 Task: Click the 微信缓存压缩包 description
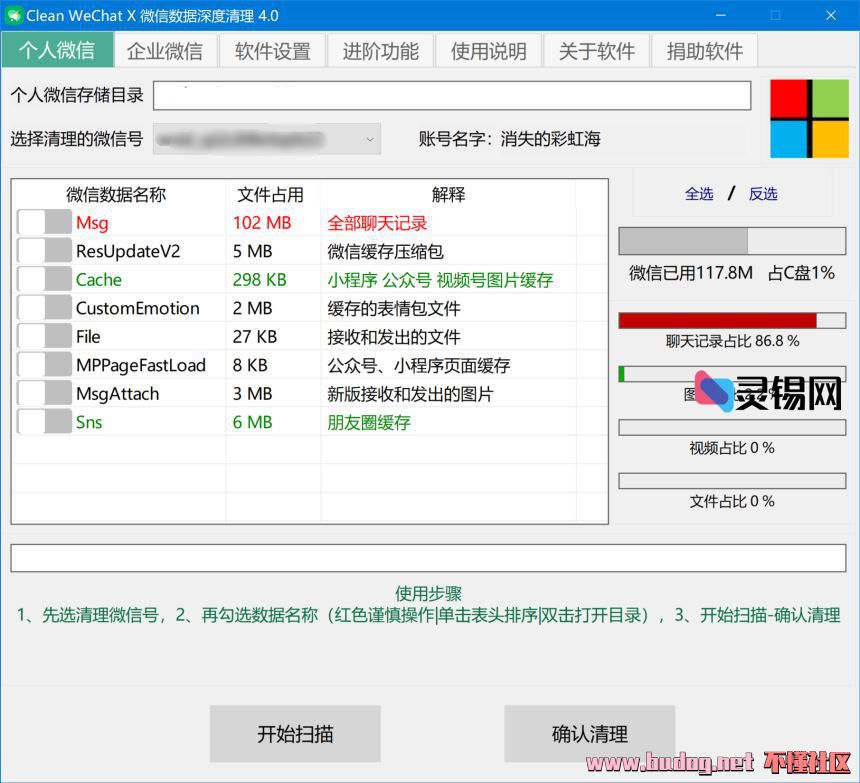pos(386,252)
